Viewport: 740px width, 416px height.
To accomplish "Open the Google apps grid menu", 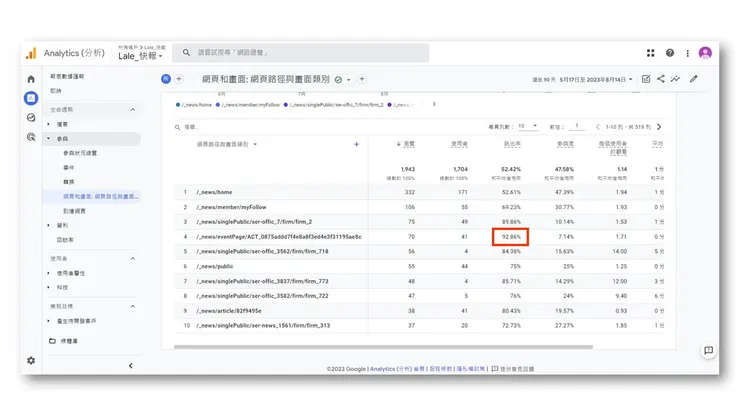I will pyautogui.click(x=650, y=53).
